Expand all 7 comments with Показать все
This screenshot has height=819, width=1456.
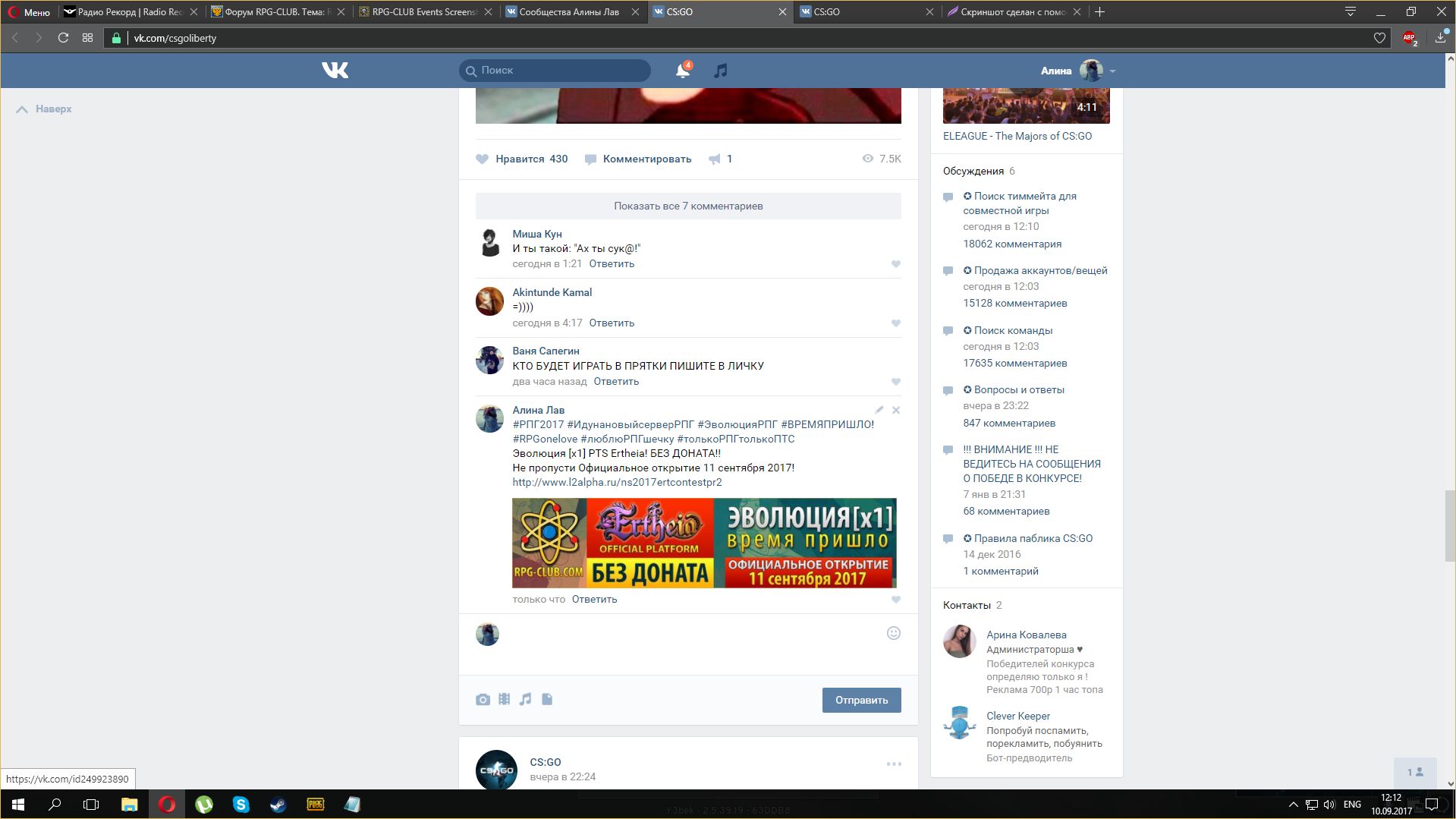688,206
